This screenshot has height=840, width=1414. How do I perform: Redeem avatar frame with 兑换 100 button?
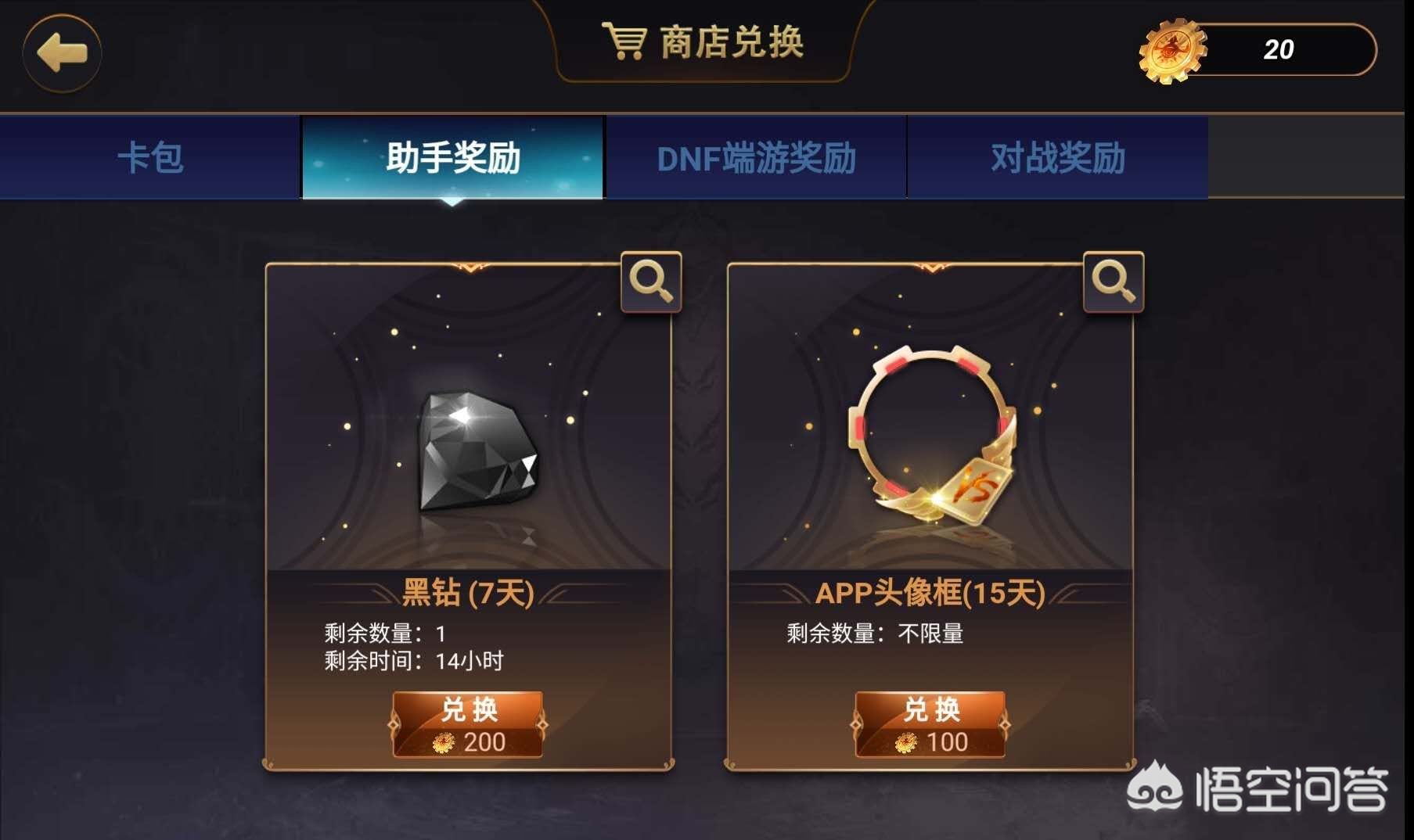pyautogui.click(x=930, y=724)
